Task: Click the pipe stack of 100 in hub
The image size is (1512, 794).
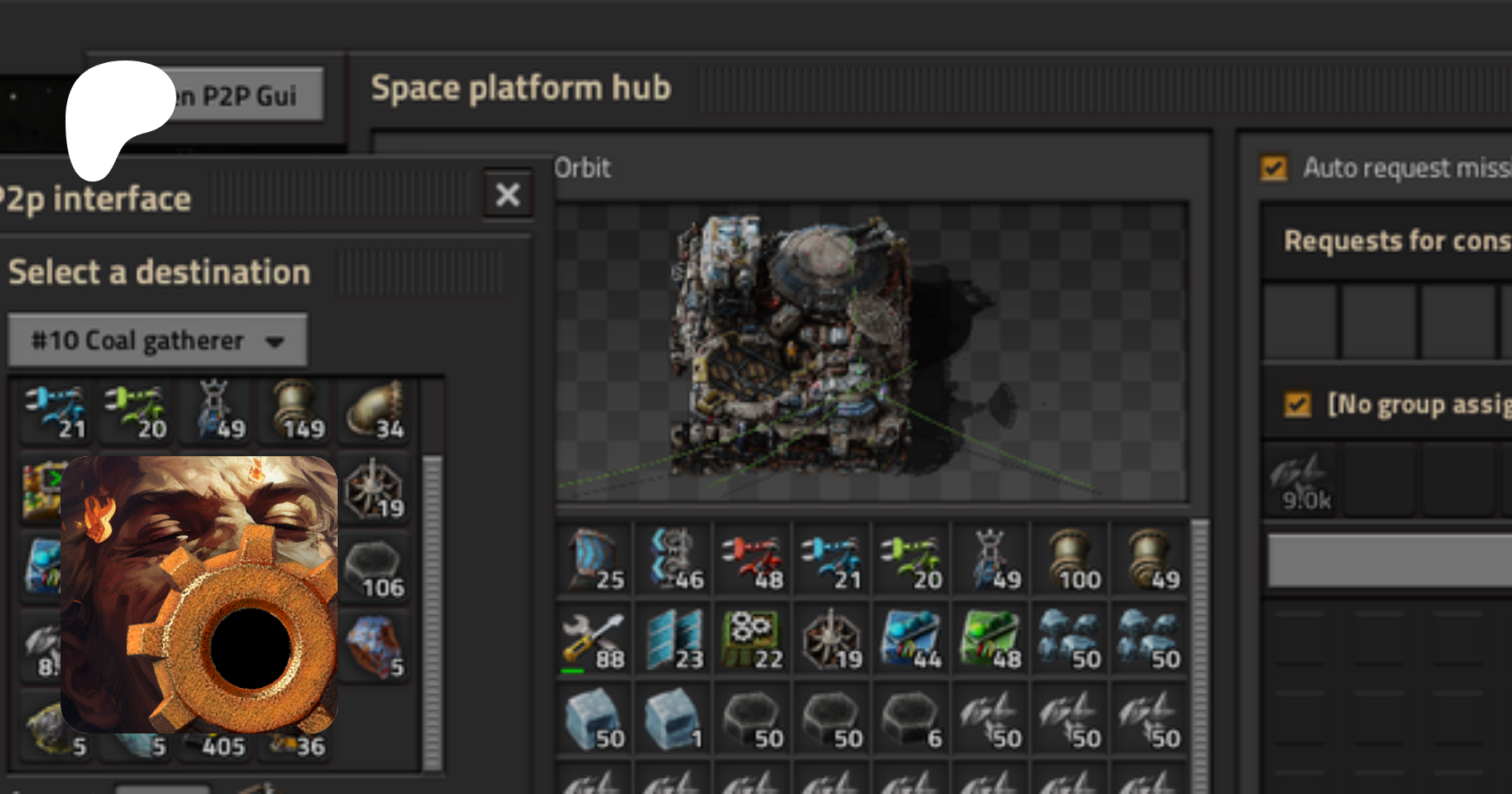Action: point(1070,561)
